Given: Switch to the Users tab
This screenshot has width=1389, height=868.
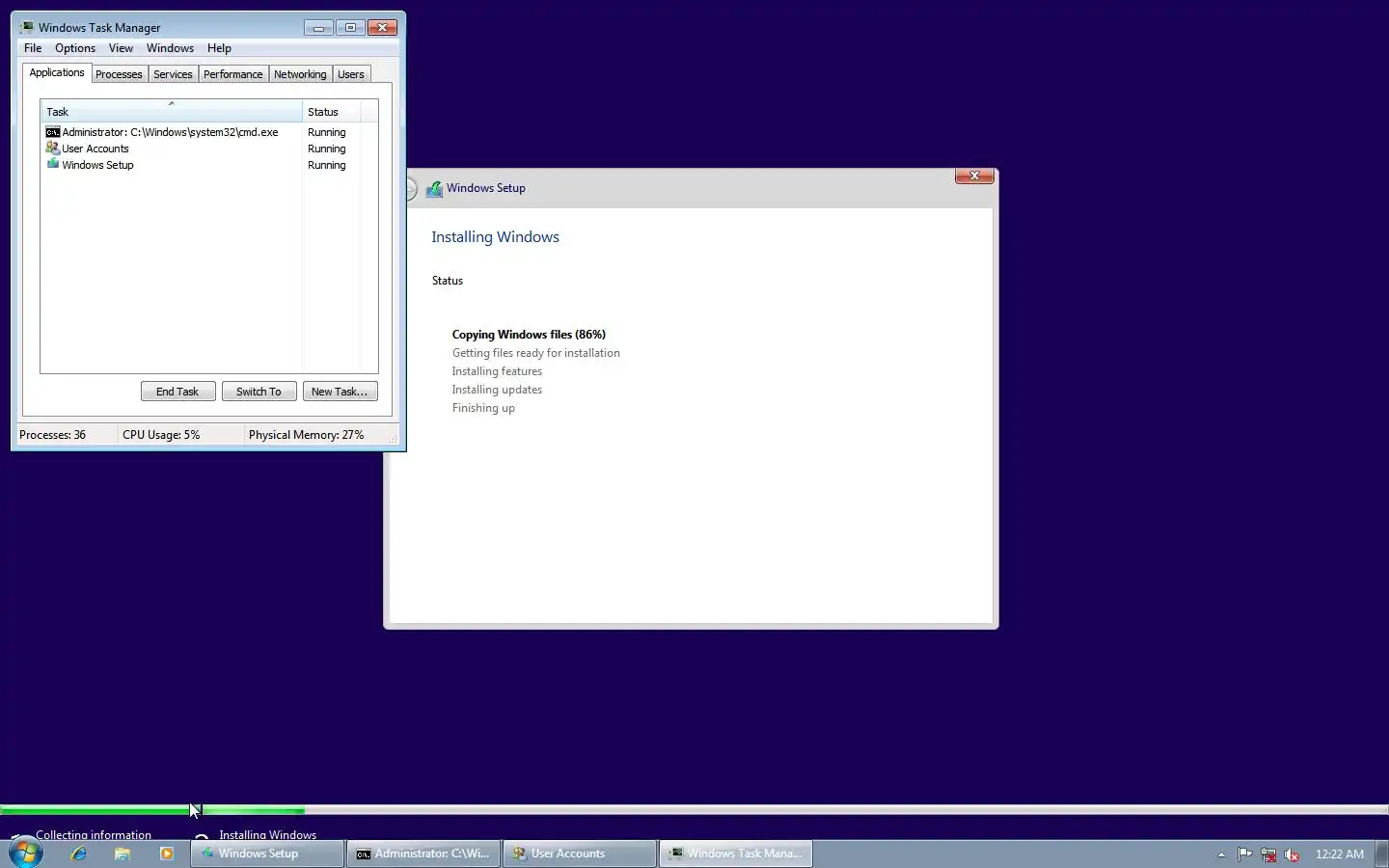Looking at the screenshot, I should pos(351,74).
